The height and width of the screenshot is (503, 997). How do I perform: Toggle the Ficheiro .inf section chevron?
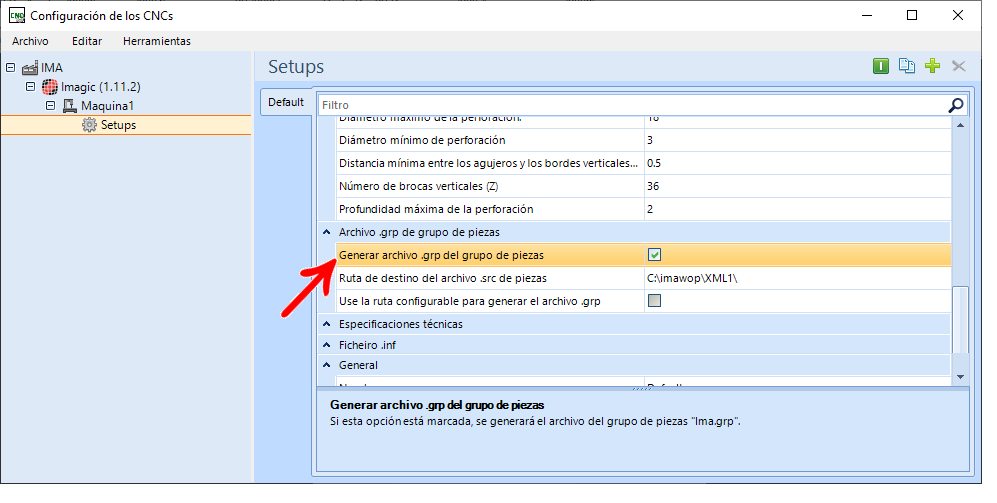tap(326, 345)
